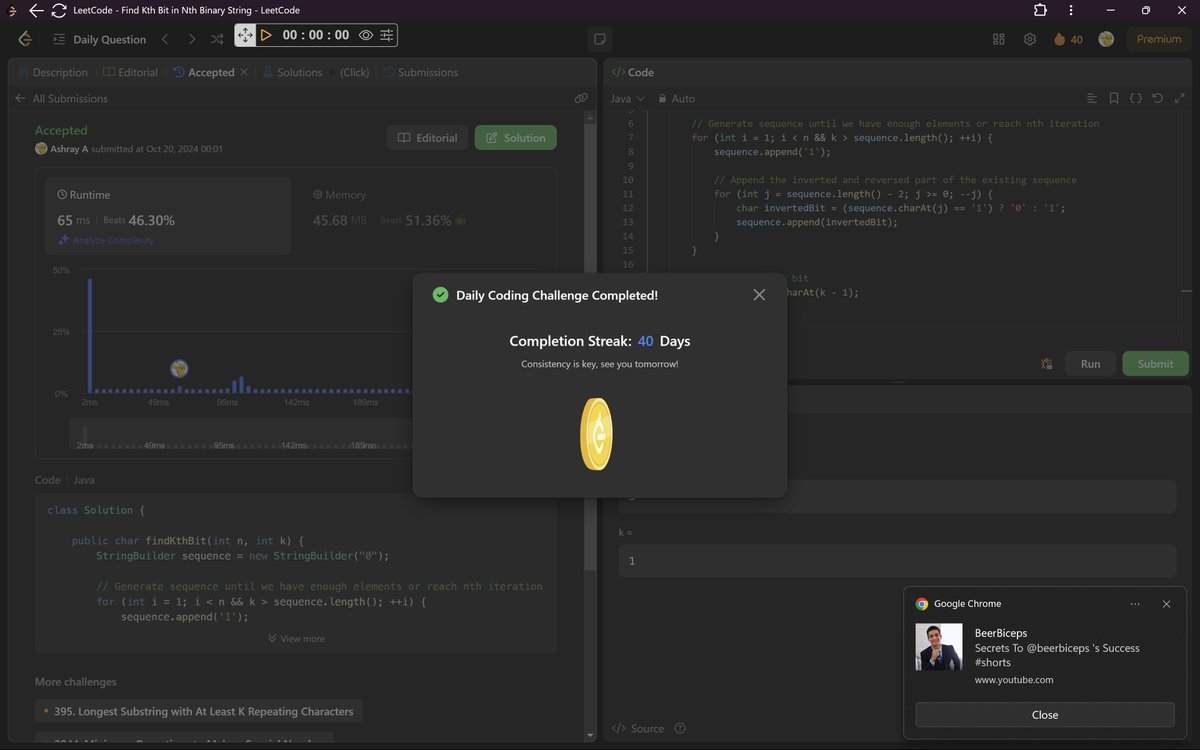Open the layout grid icon
Viewport: 1200px width, 750px height.
998,39
